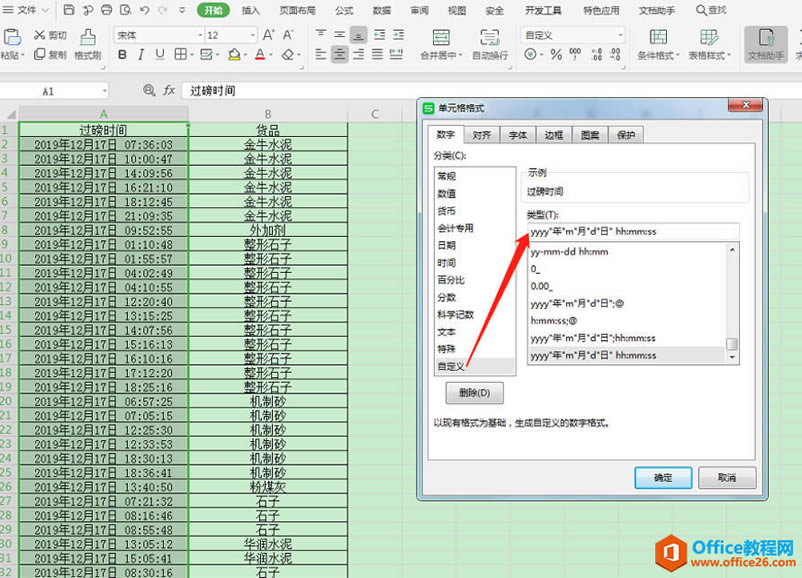
Task: Apply thousands separator style
Action: (x=575, y=54)
